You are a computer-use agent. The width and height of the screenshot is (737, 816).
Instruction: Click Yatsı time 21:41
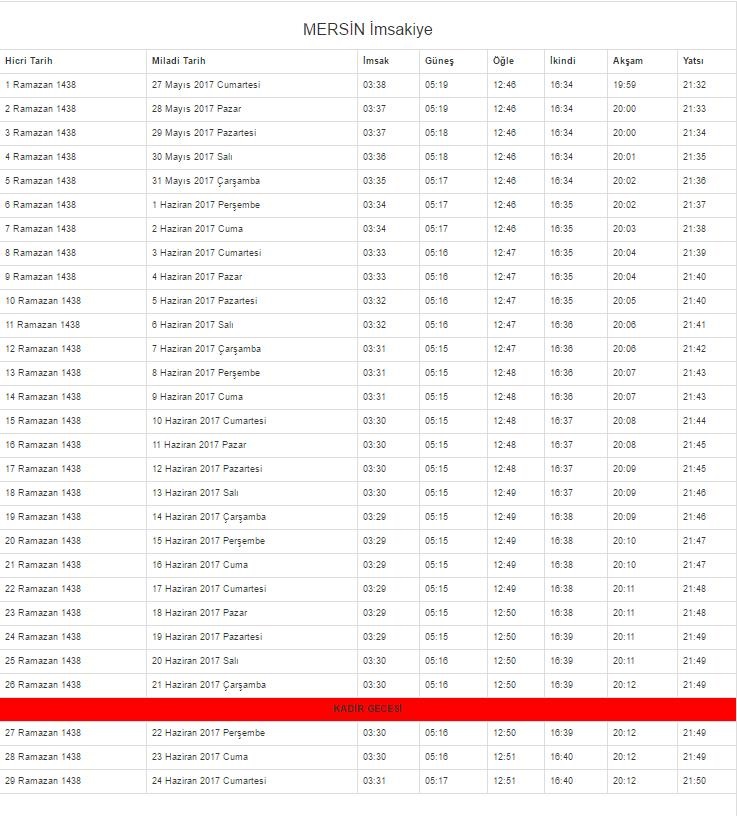coord(694,324)
